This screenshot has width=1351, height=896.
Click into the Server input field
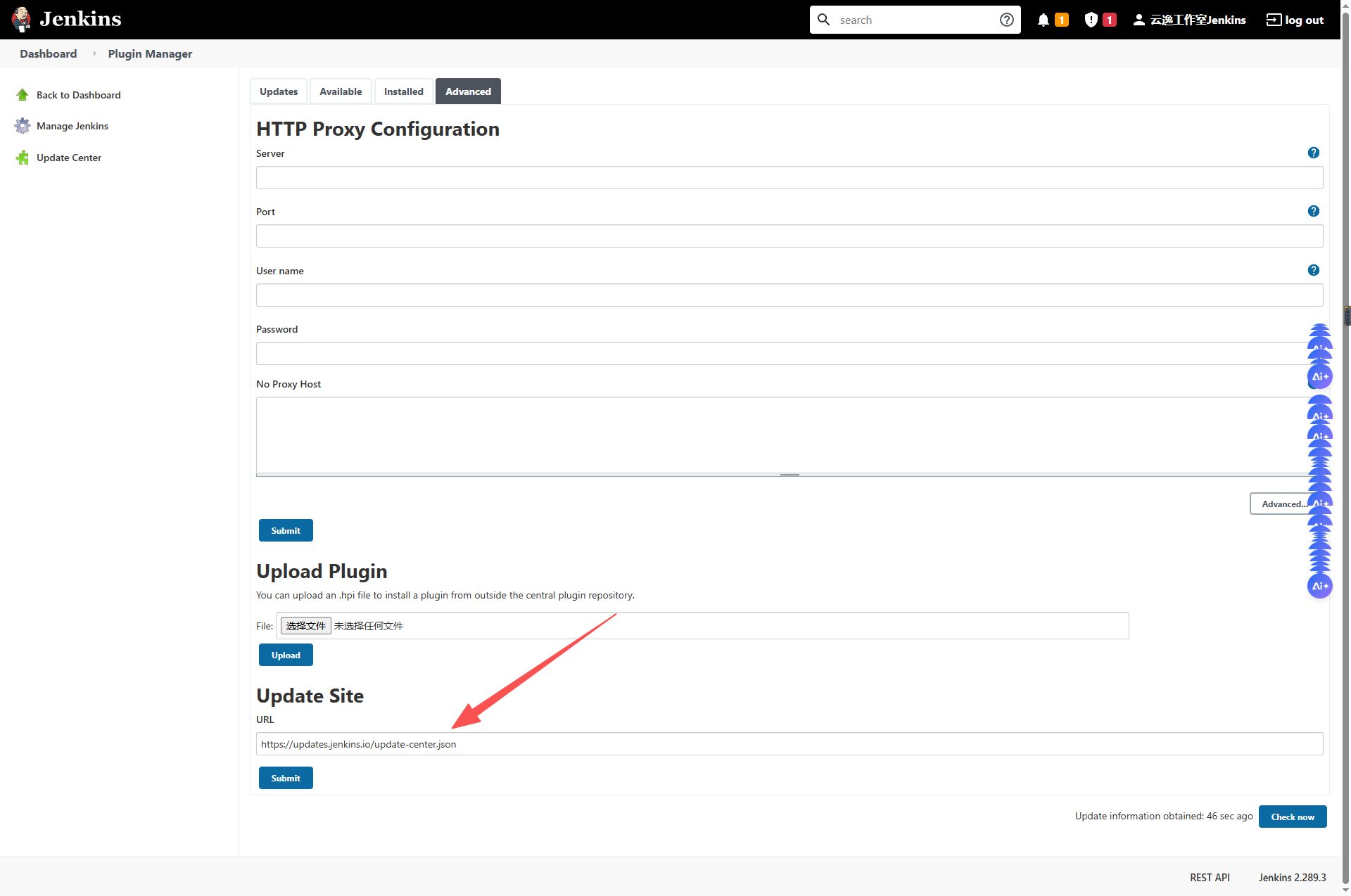point(789,178)
